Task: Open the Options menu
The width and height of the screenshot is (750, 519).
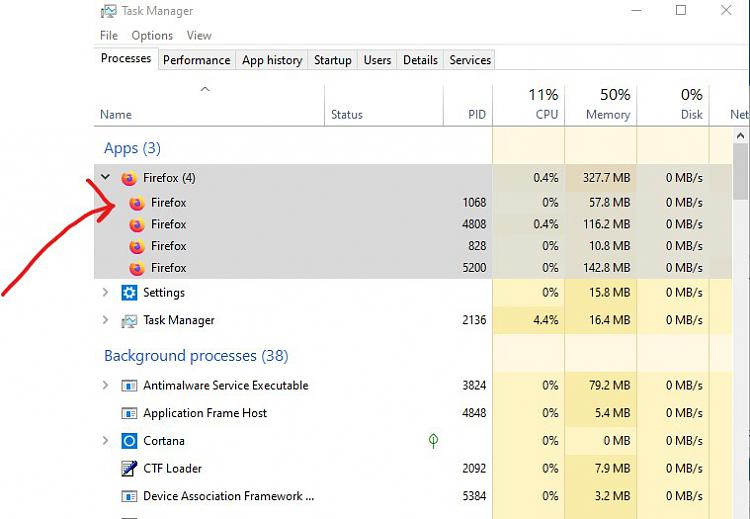Action: tap(152, 35)
